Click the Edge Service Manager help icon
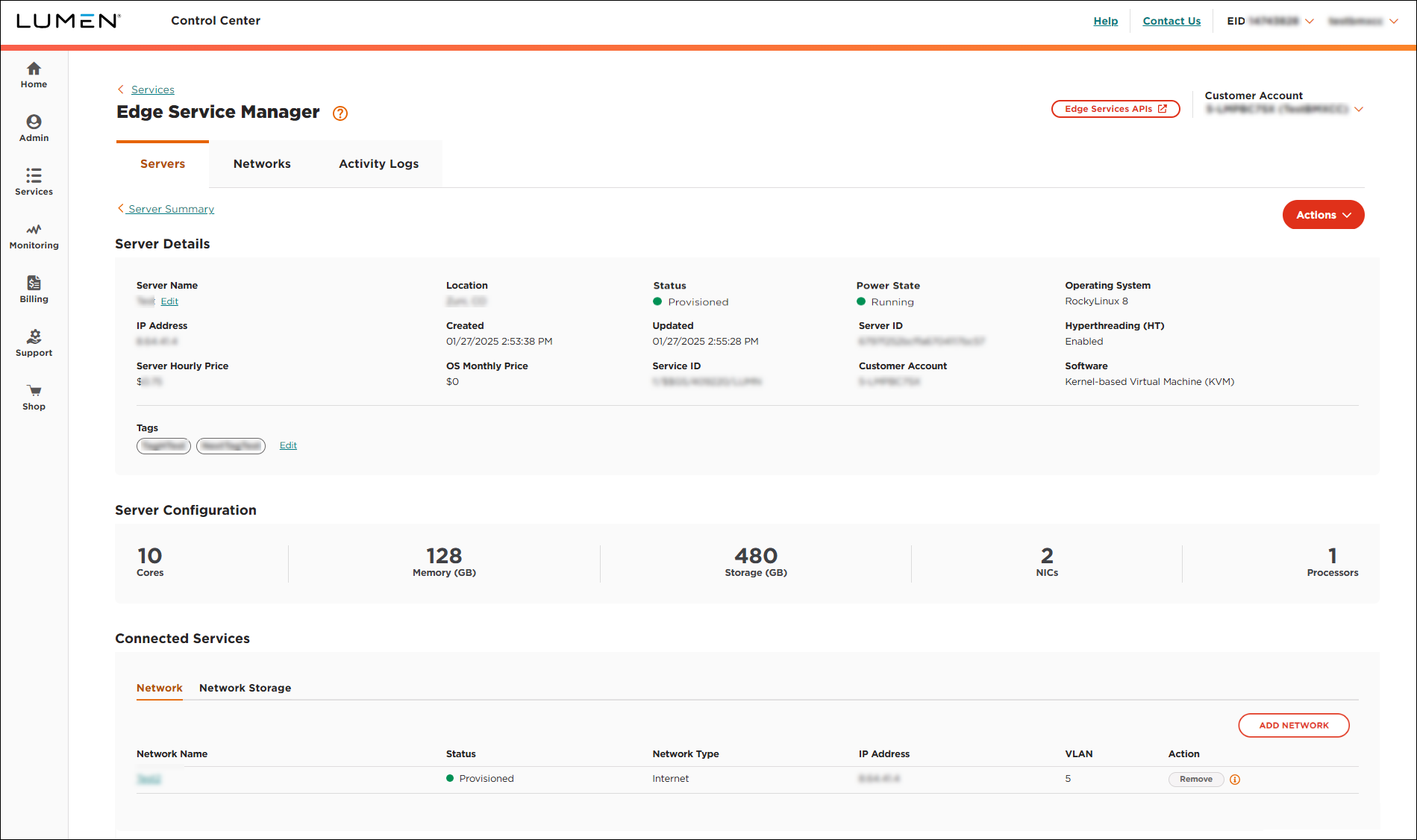This screenshot has height=840, width=1417. click(340, 113)
